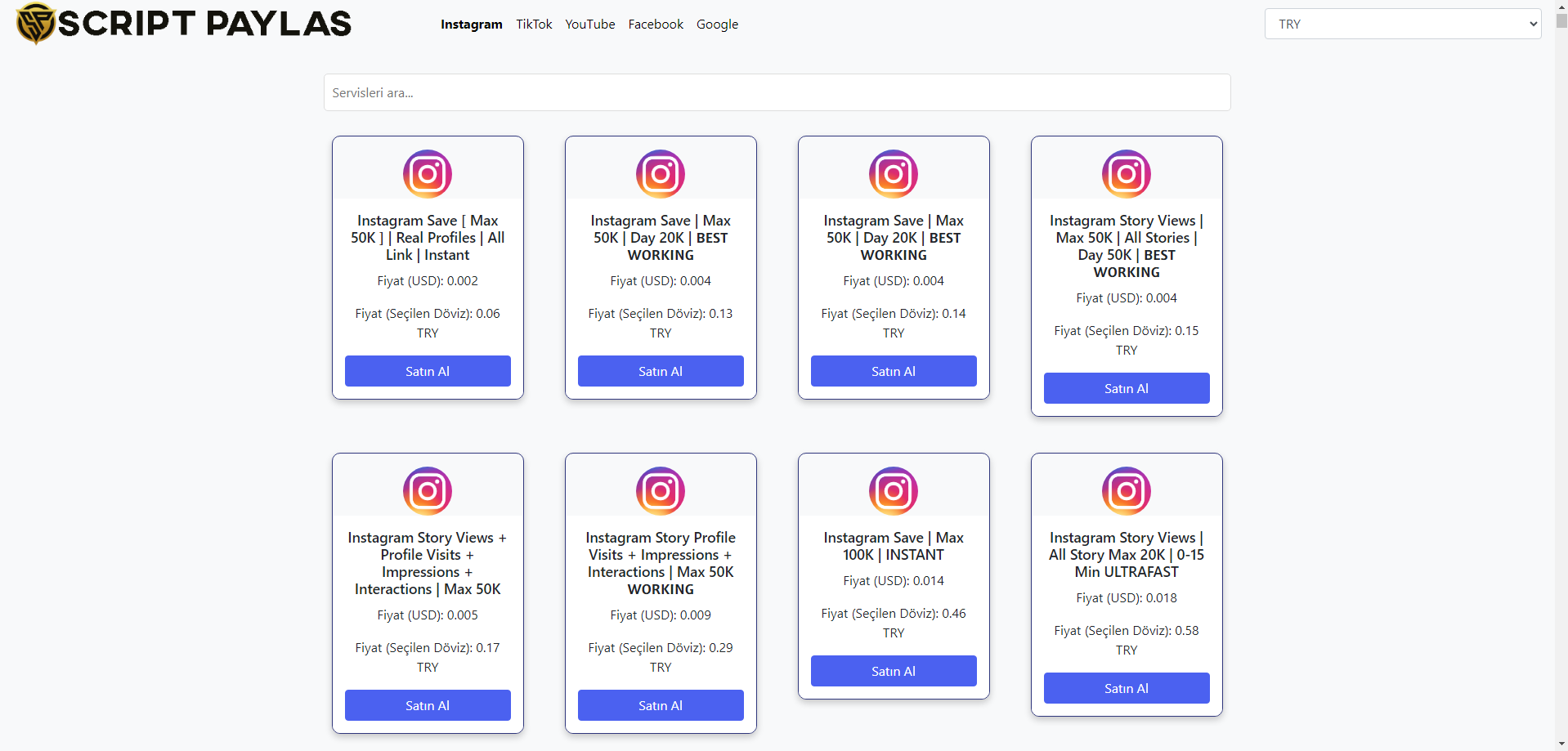Click the "Fiyat (USD): 0.005" text
Viewport: 1568px width, 751px height.
click(x=428, y=615)
